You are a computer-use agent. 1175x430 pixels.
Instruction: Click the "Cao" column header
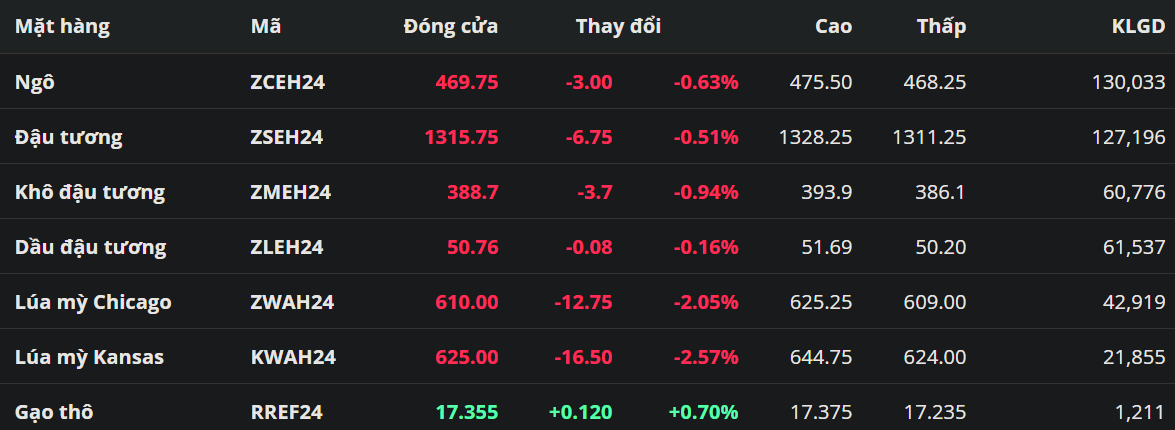(x=833, y=27)
